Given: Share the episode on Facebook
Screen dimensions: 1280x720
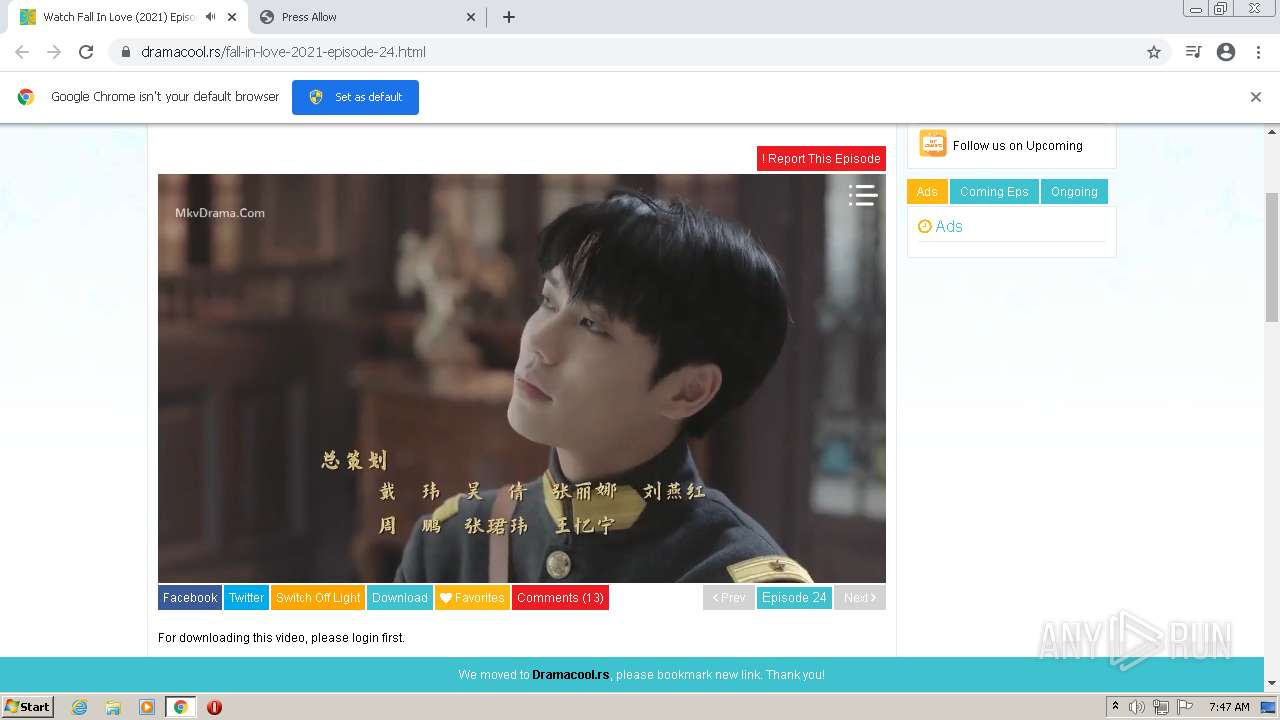Looking at the screenshot, I should (190, 598).
